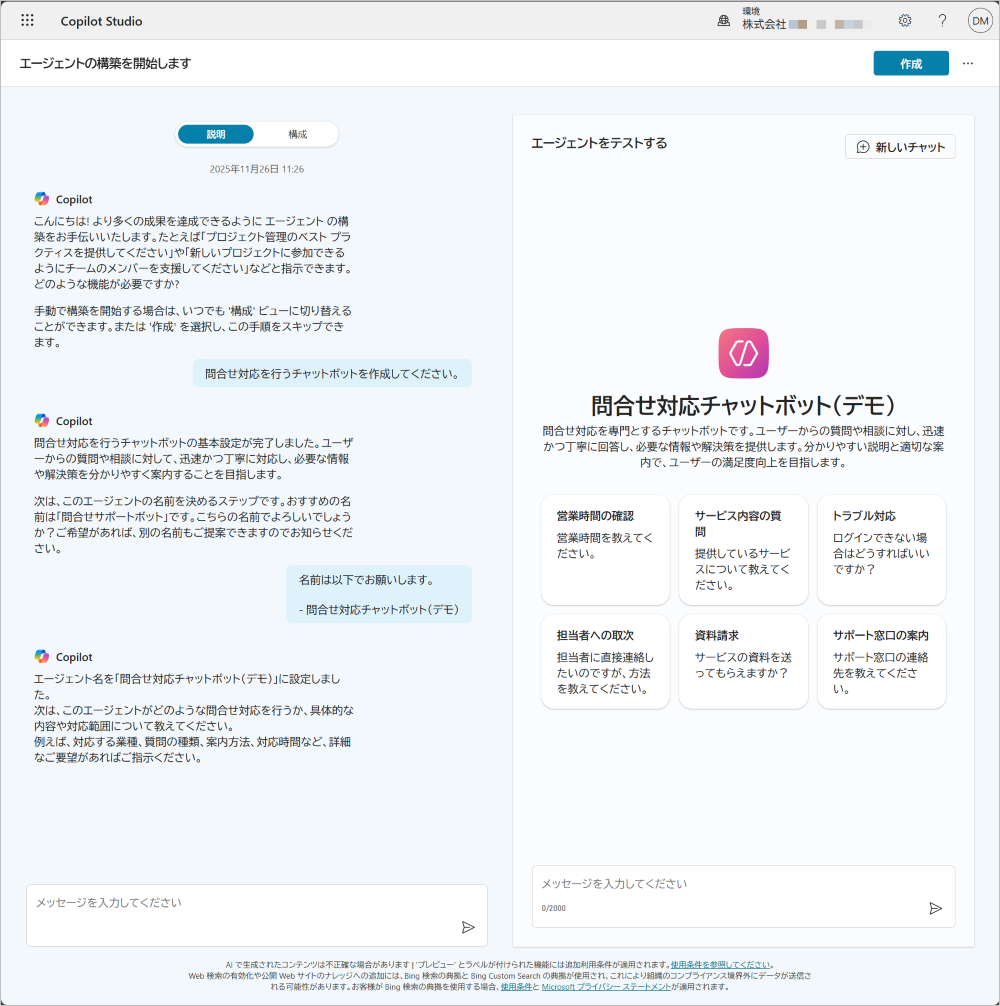
Task: Select the 資料請求 suggestion card
Action: (743, 661)
